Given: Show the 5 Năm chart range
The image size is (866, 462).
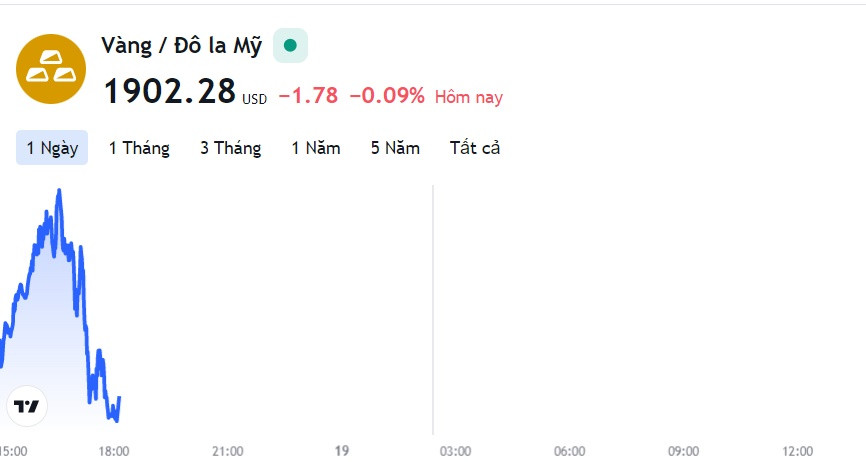Looking at the screenshot, I should click(x=395, y=147).
